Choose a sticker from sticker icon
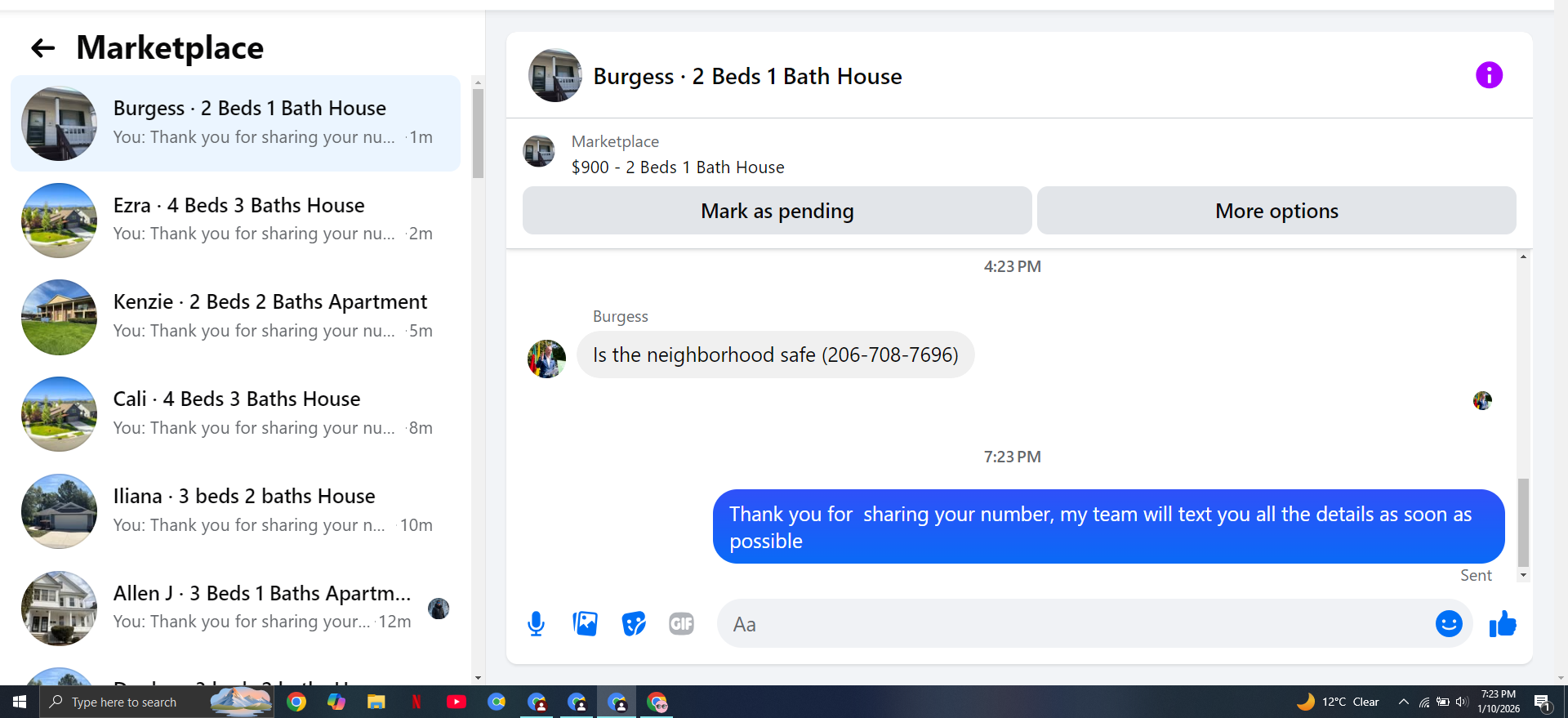 (634, 624)
